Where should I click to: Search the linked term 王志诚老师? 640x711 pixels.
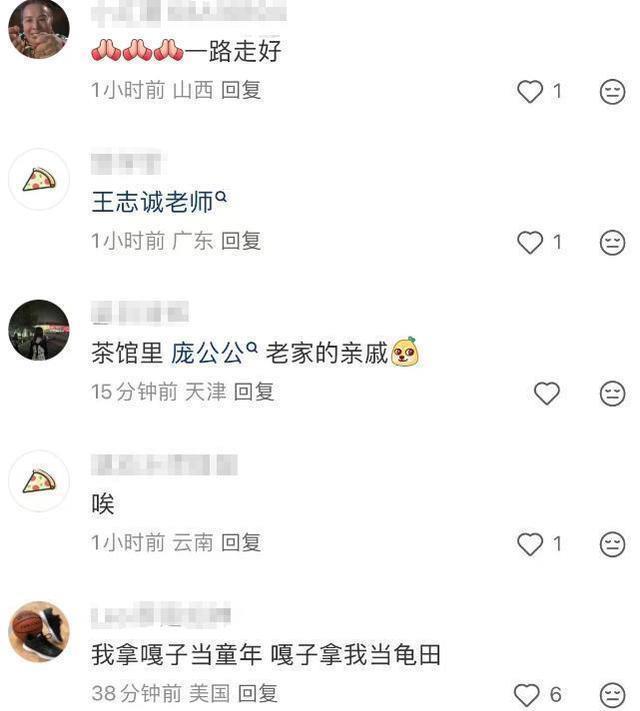coord(159,201)
